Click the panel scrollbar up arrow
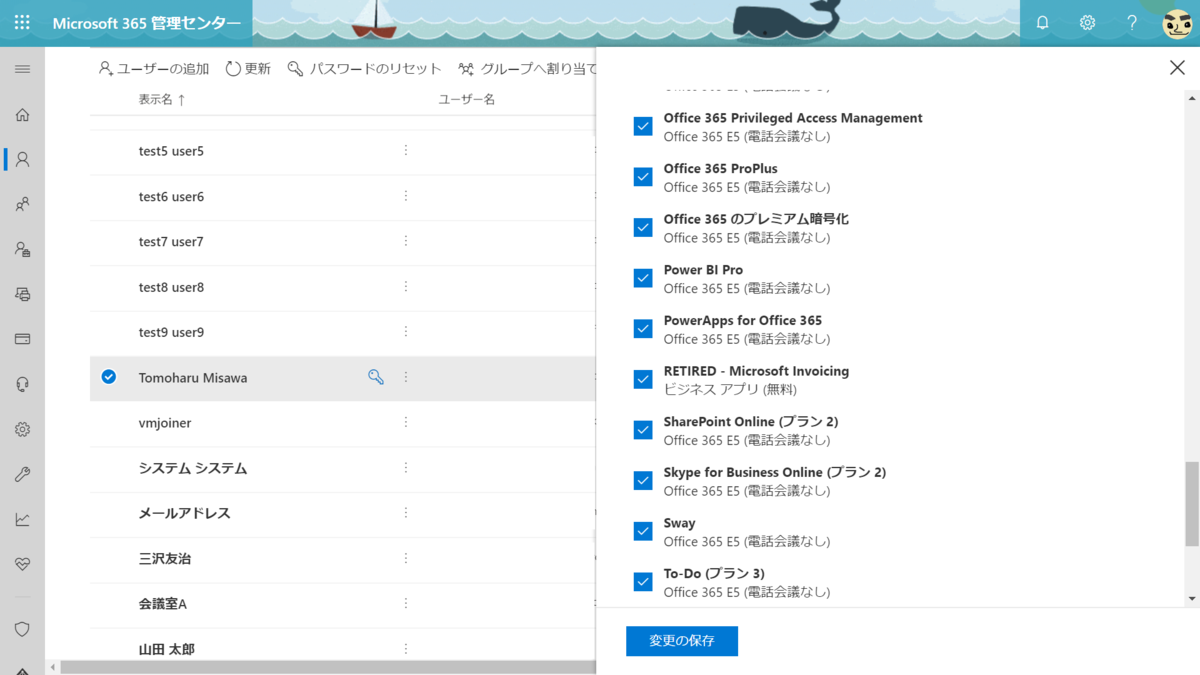Screen dimensions: 1200x675 [x=1192, y=98]
